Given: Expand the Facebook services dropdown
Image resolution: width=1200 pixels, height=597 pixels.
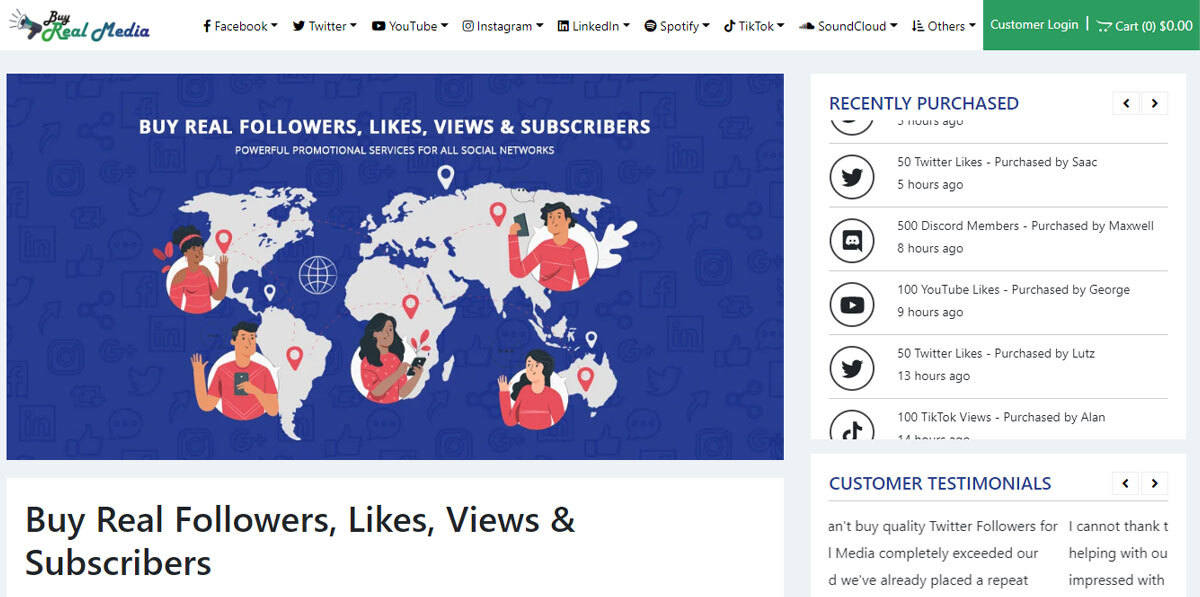Looking at the screenshot, I should [240, 26].
